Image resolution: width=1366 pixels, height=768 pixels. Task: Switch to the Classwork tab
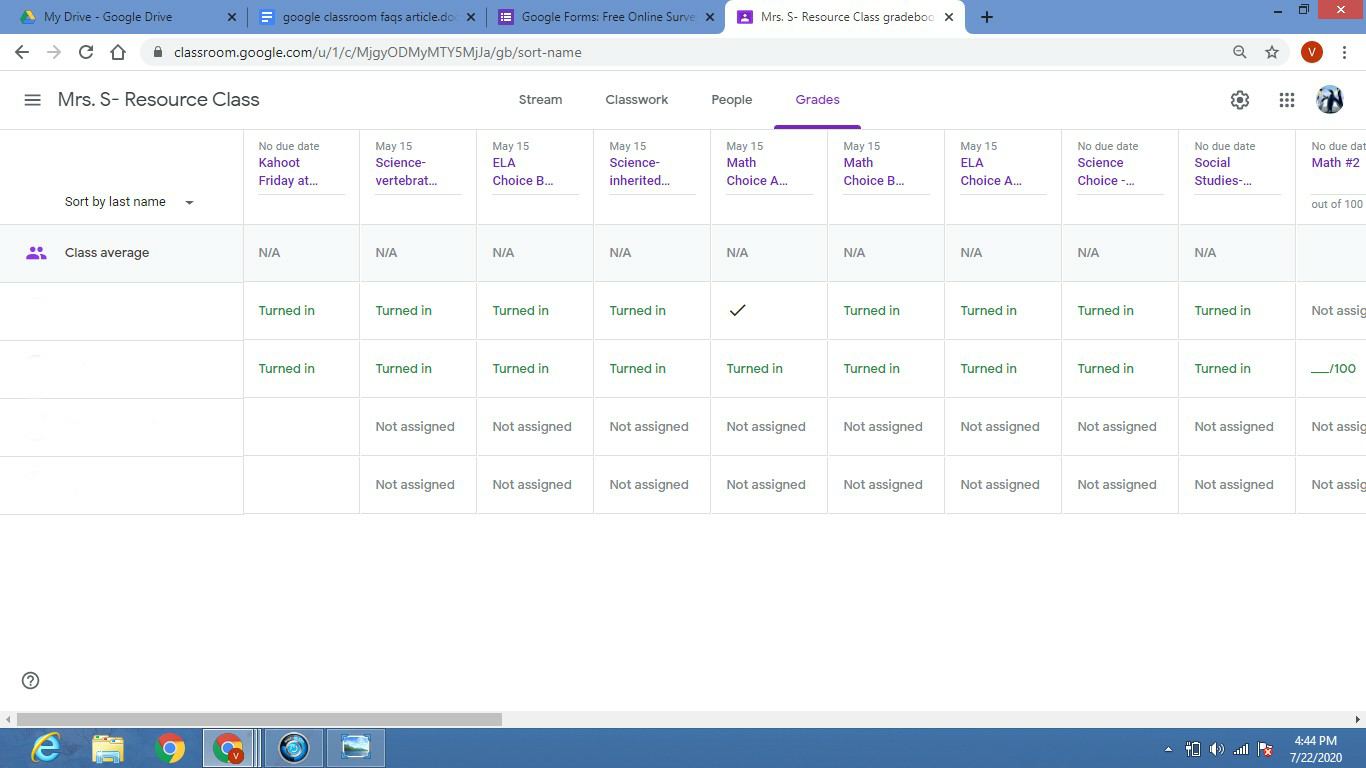tap(637, 100)
